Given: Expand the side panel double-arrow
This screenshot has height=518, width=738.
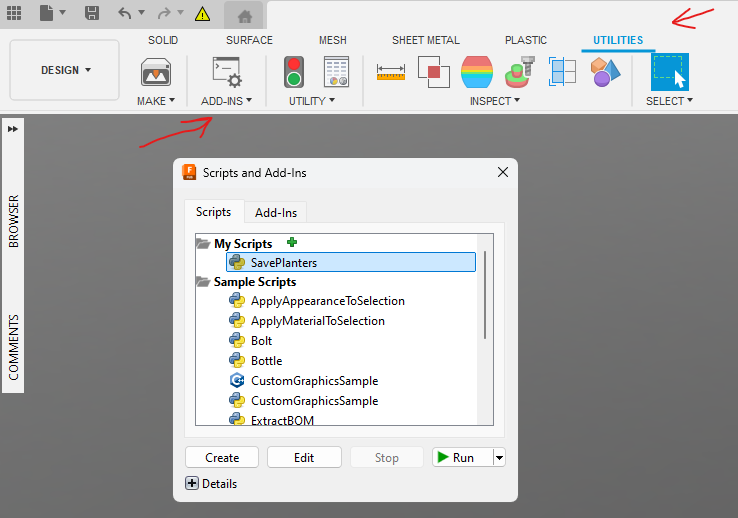Looking at the screenshot, I should point(13,129).
